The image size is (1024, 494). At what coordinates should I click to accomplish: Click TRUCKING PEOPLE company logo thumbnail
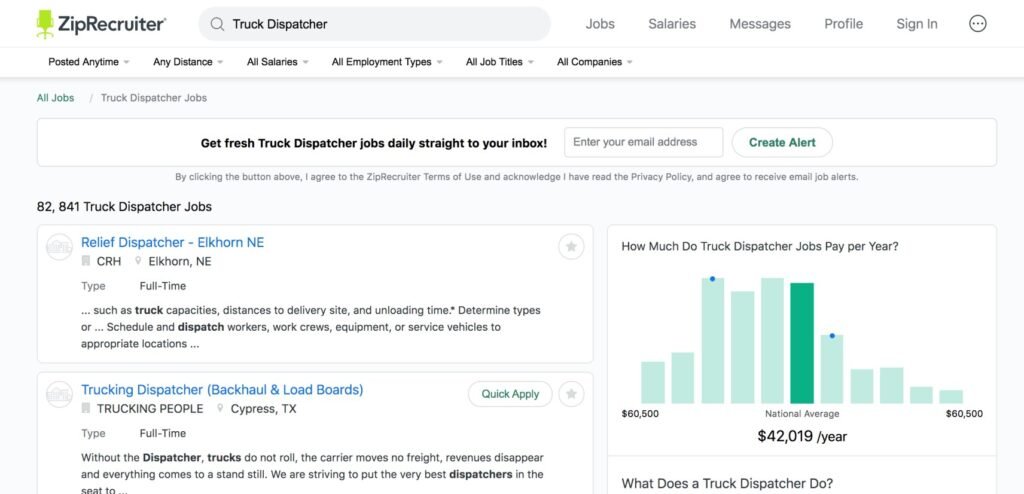click(59, 395)
